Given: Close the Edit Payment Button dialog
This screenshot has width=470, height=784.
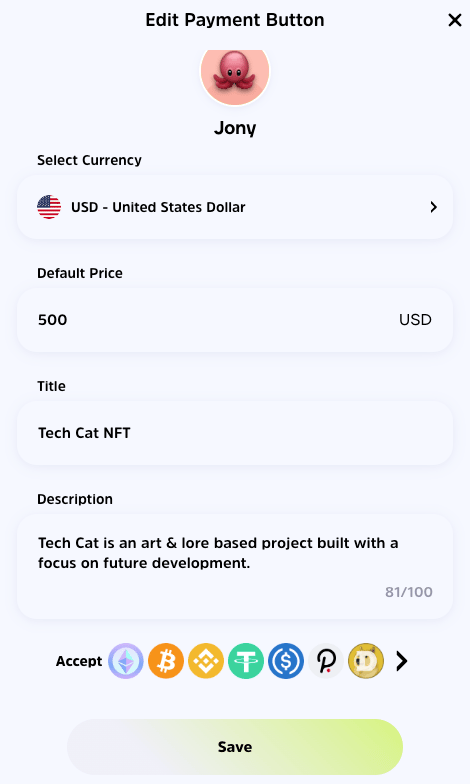Looking at the screenshot, I should 455,20.
